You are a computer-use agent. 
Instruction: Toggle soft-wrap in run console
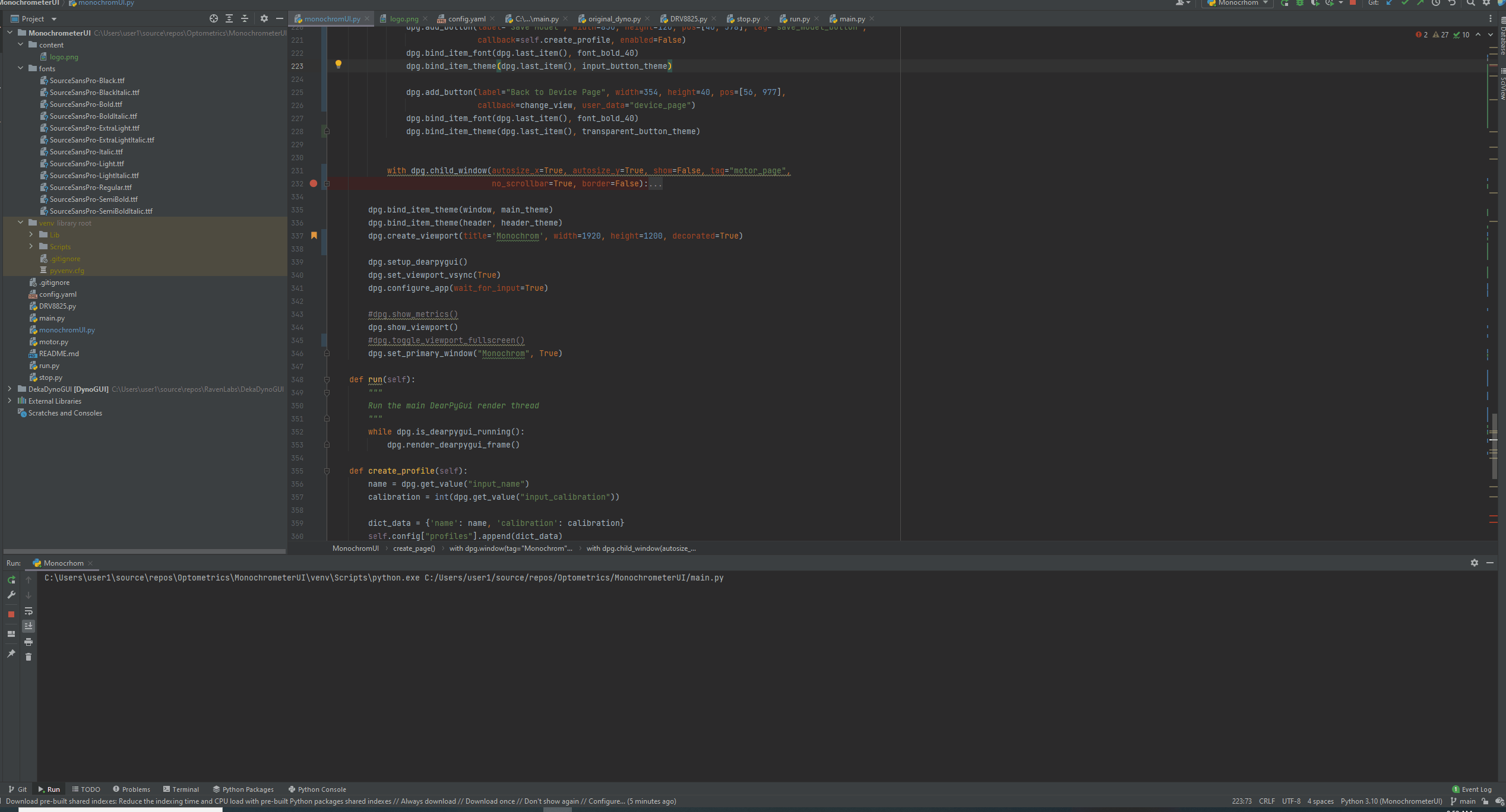[x=29, y=611]
